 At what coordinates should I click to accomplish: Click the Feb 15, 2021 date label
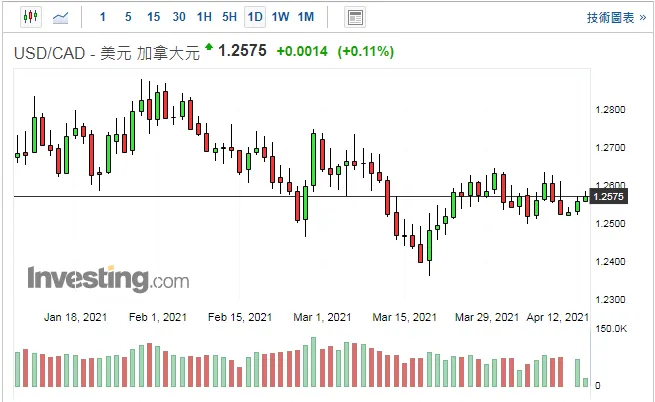(240, 317)
